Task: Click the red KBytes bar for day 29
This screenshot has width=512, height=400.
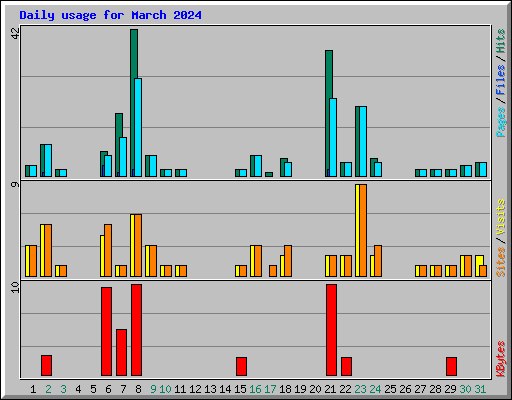Action: coord(451,366)
